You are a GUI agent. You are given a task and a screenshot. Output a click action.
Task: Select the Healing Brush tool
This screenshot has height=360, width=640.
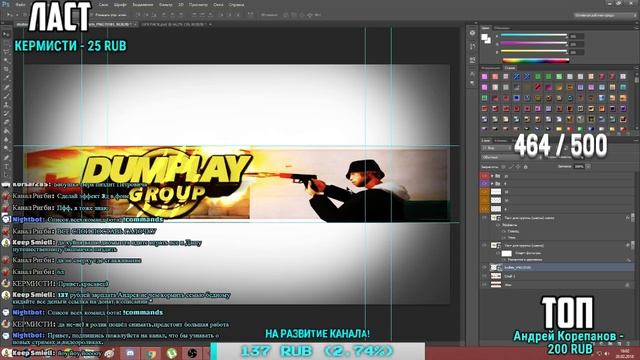point(6,87)
